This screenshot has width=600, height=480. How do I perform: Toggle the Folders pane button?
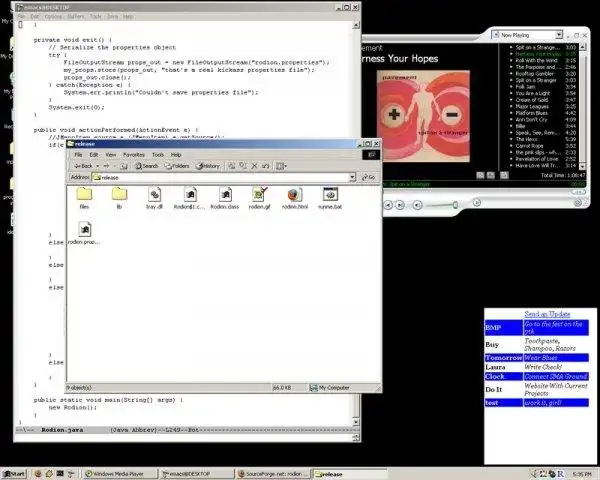(x=177, y=166)
